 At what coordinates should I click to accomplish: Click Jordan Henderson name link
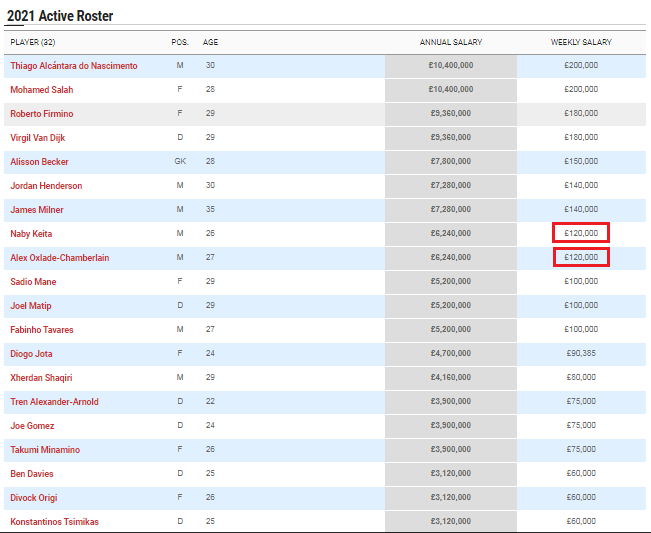point(46,186)
